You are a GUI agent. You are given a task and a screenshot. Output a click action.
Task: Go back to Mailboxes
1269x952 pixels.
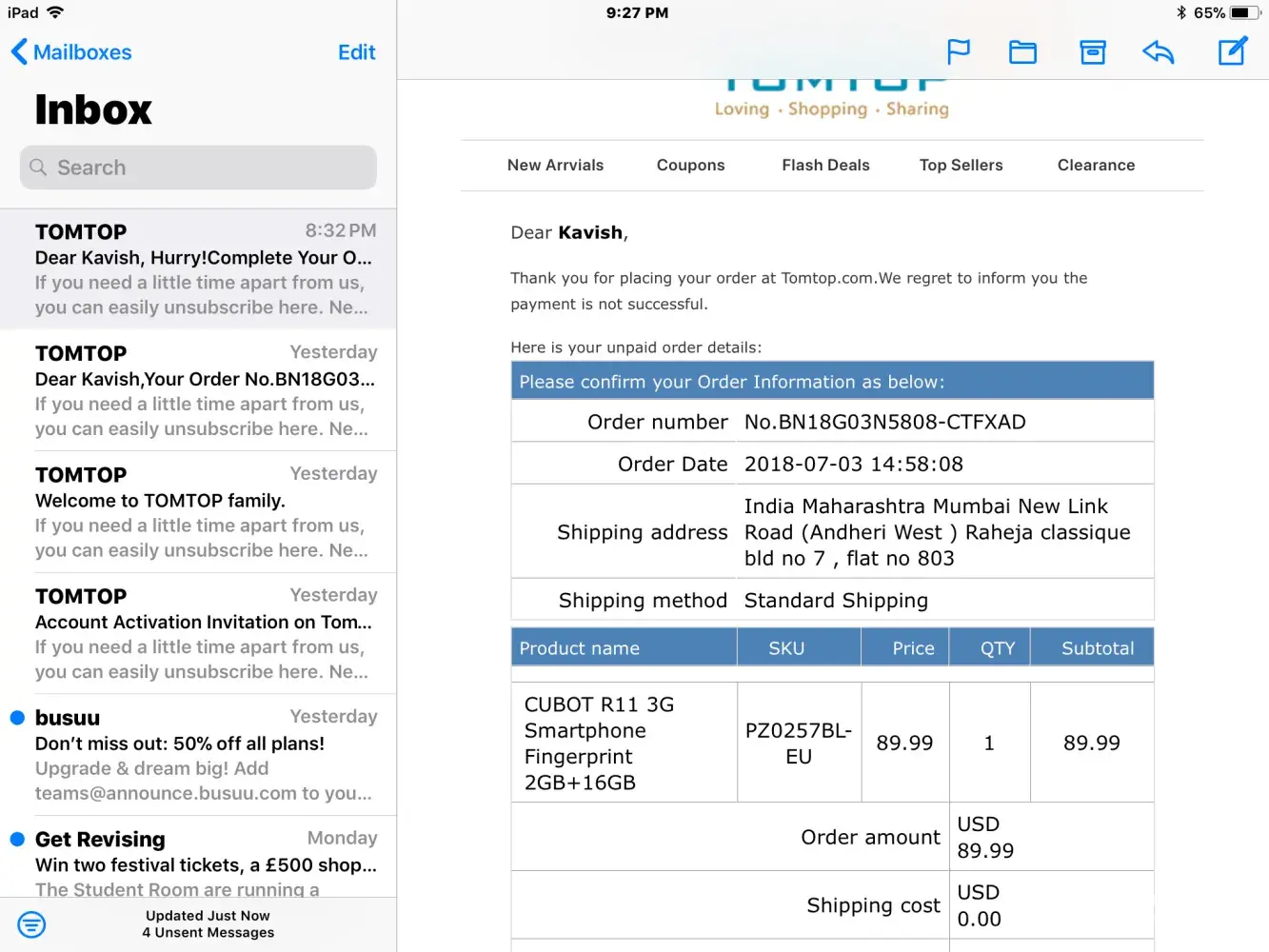point(71,52)
